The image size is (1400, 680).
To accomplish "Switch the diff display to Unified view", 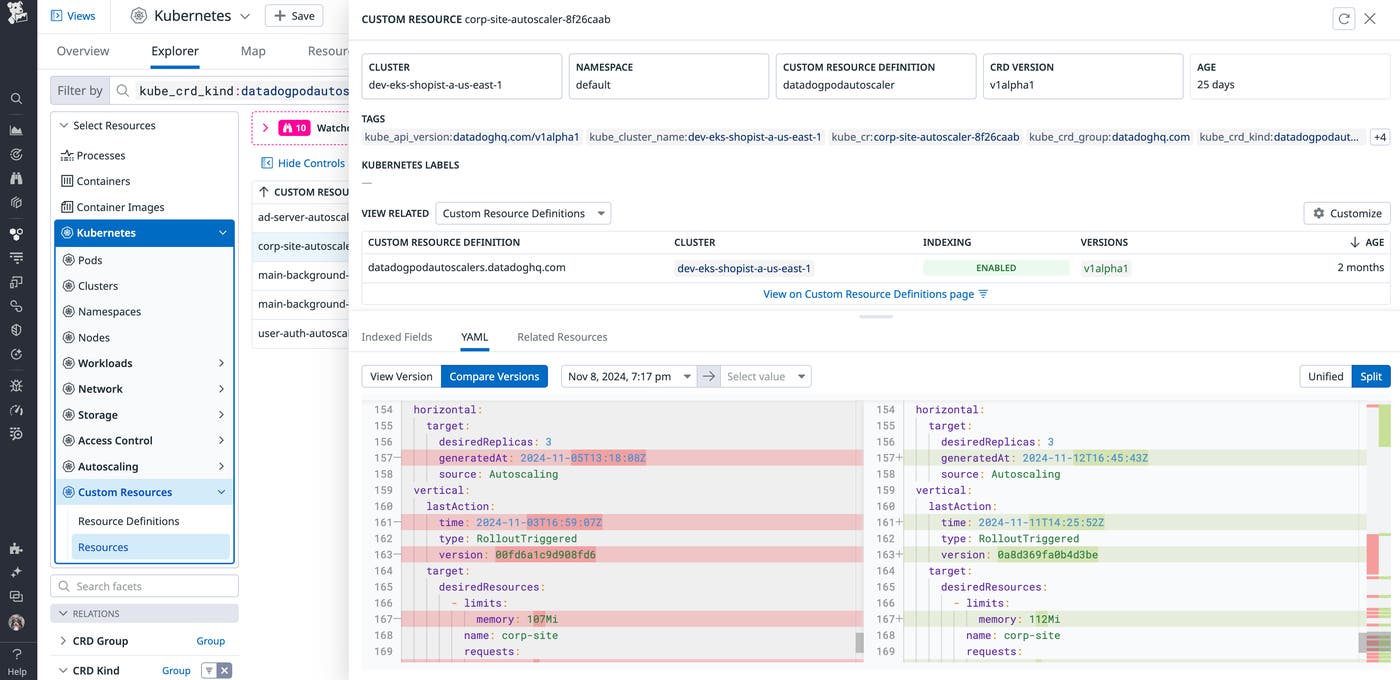I will click(x=1325, y=375).
